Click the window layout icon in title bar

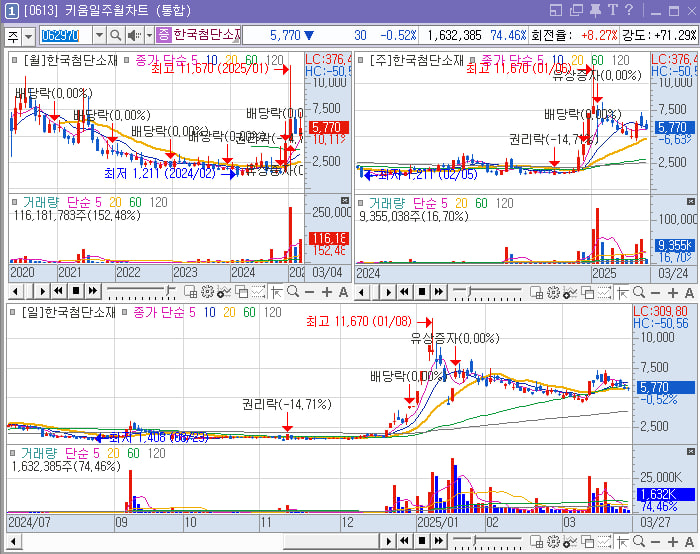click(556, 10)
